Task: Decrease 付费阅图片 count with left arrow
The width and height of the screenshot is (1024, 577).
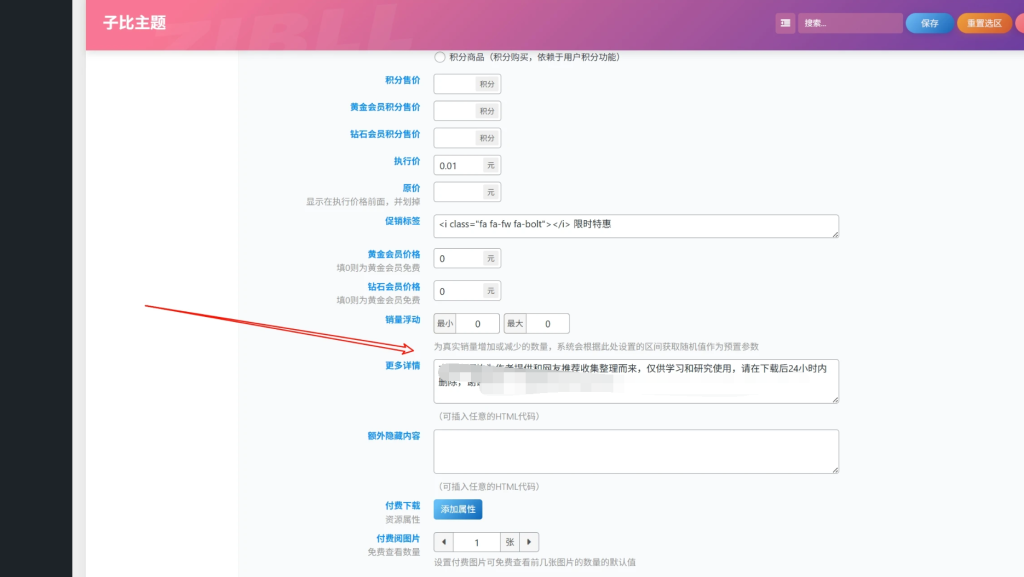Action: 444,542
